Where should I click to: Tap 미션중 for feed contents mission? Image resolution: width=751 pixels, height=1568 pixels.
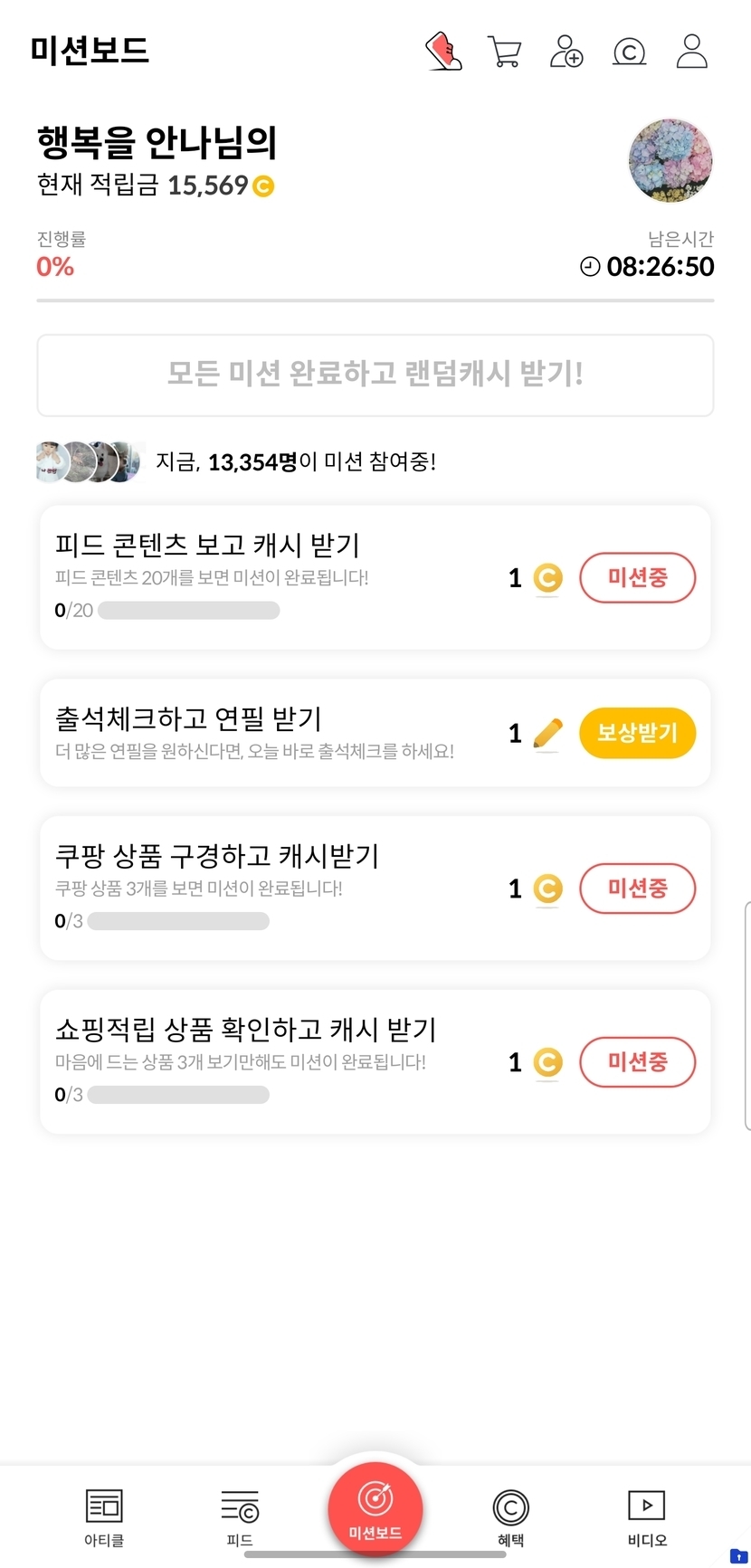637,577
